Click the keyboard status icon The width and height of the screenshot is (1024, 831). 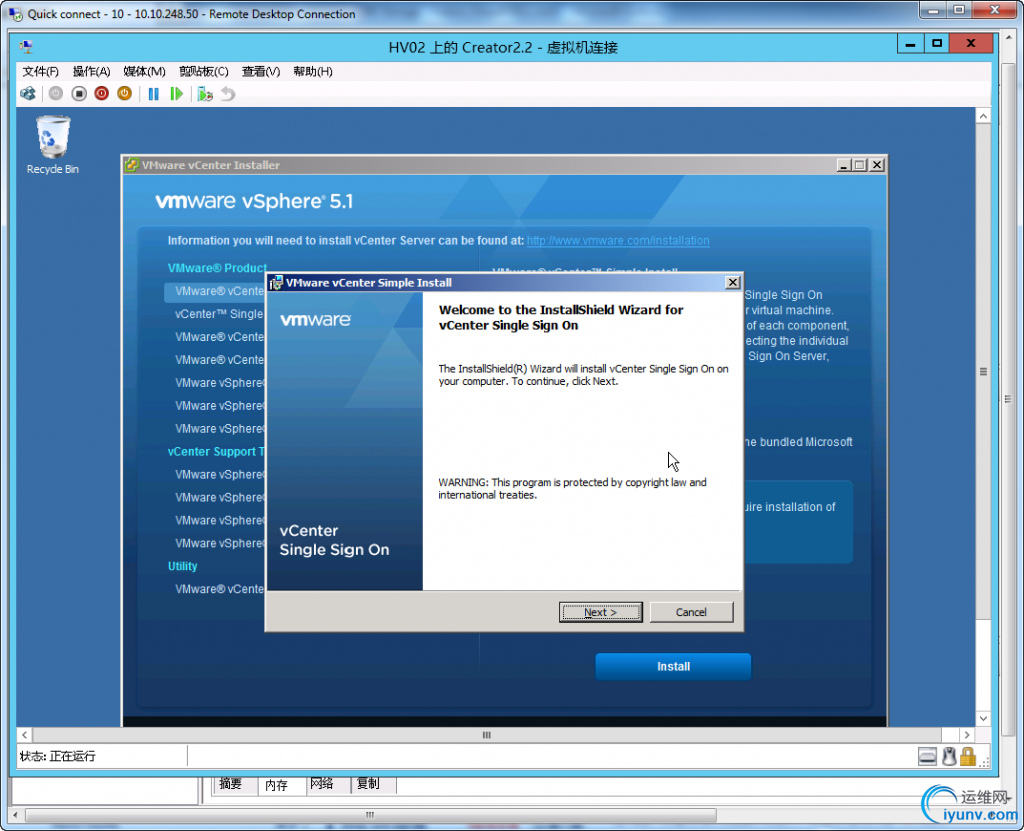click(x=927, y=756)
